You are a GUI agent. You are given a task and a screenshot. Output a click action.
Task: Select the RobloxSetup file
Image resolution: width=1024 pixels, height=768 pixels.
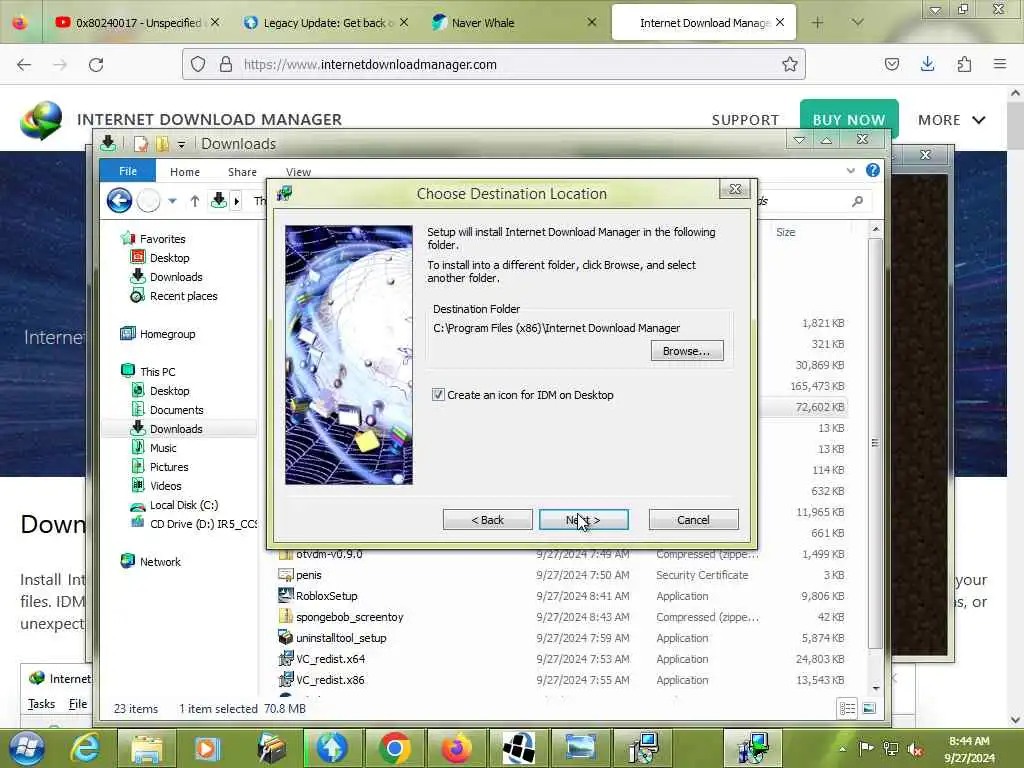point(326,596)
